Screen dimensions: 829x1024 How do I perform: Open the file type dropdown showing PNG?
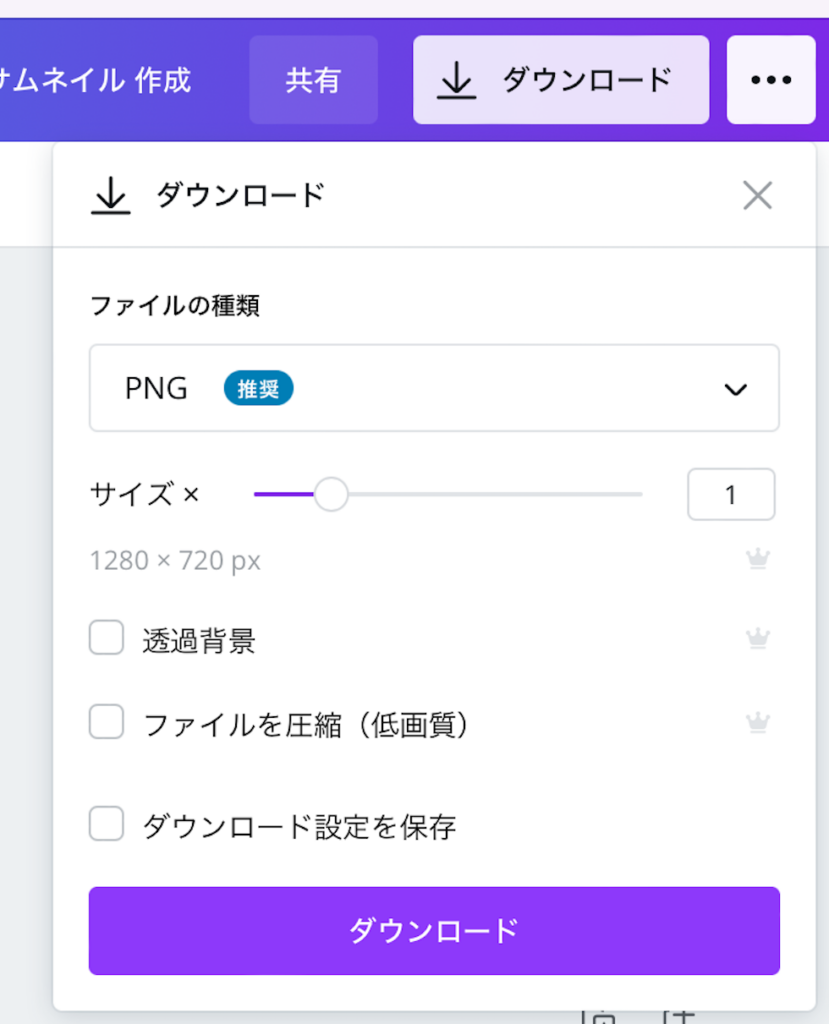pyautogui.click(x=434, y=388)
